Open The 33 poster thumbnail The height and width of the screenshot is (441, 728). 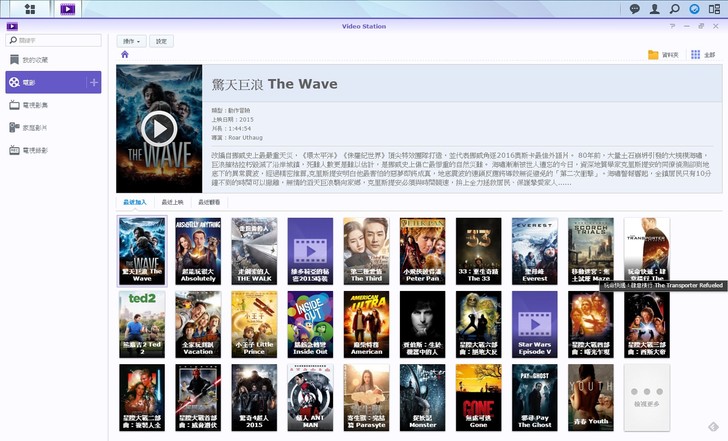coord(479,251)
